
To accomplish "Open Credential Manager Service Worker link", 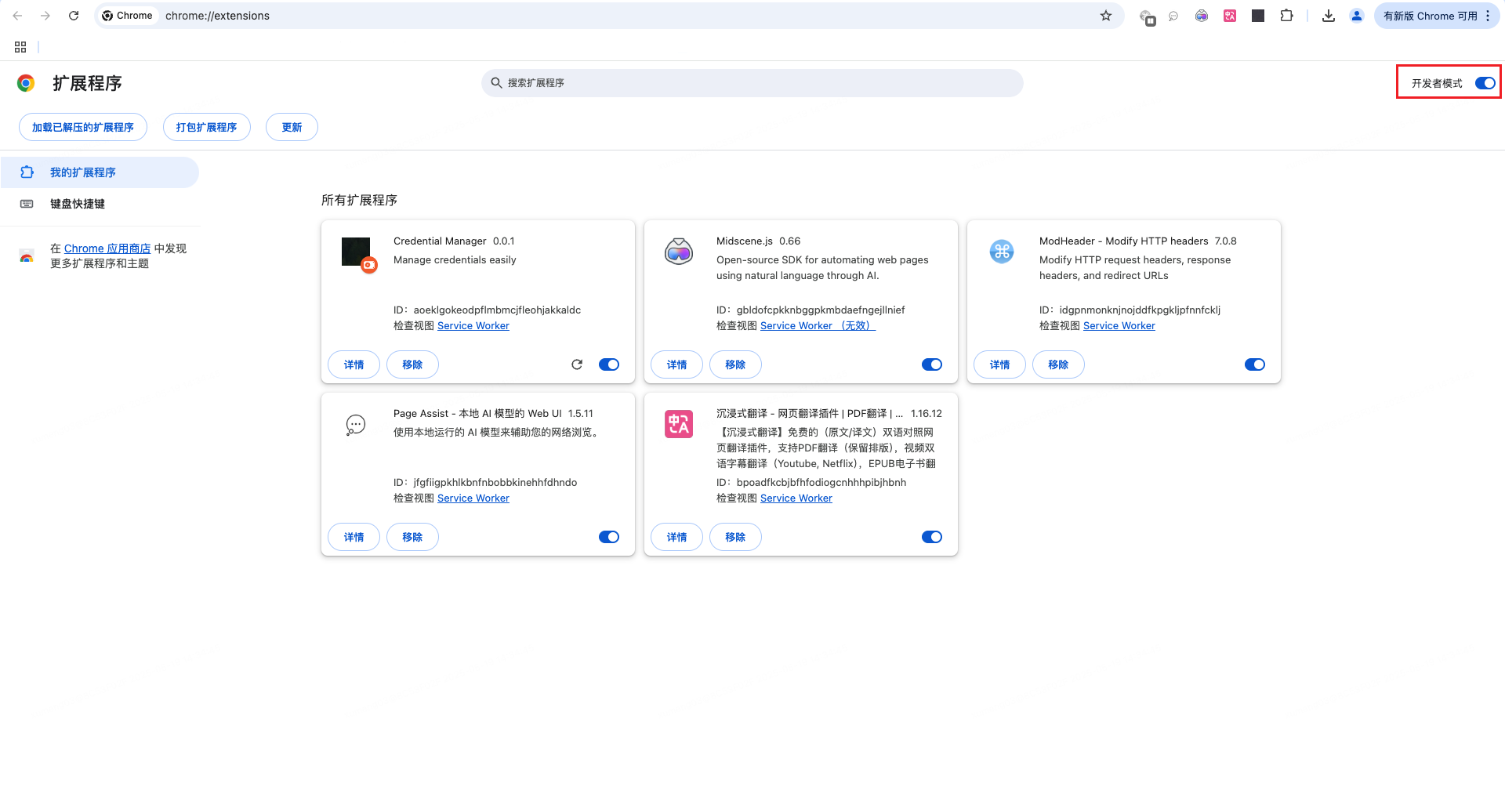I will (x=473, y=326).
